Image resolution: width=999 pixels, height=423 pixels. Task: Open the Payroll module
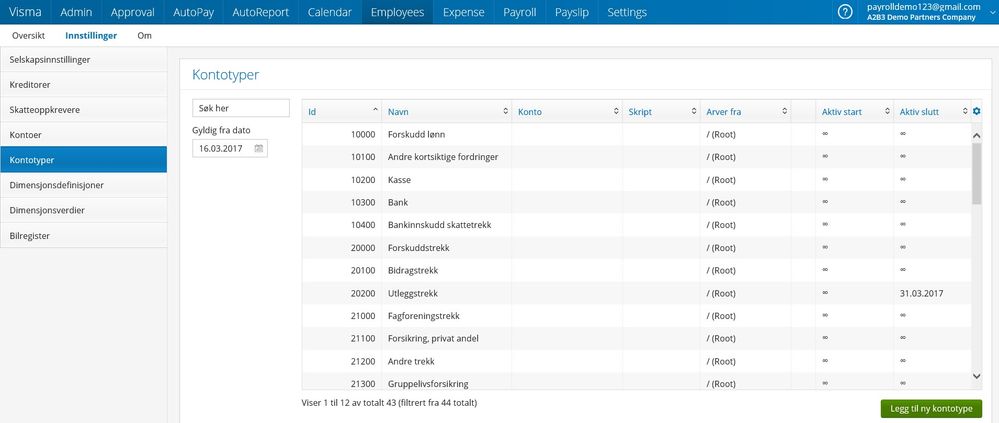[519, 12]
